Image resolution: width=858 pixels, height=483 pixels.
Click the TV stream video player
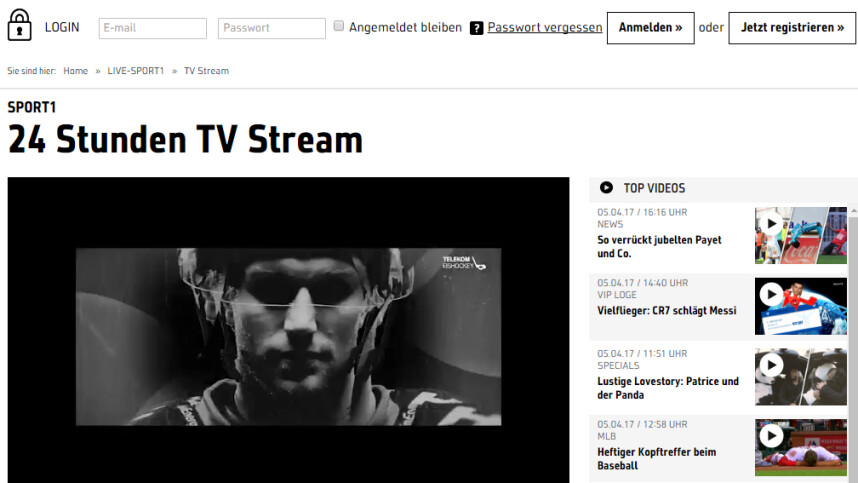tap(288, 330)
